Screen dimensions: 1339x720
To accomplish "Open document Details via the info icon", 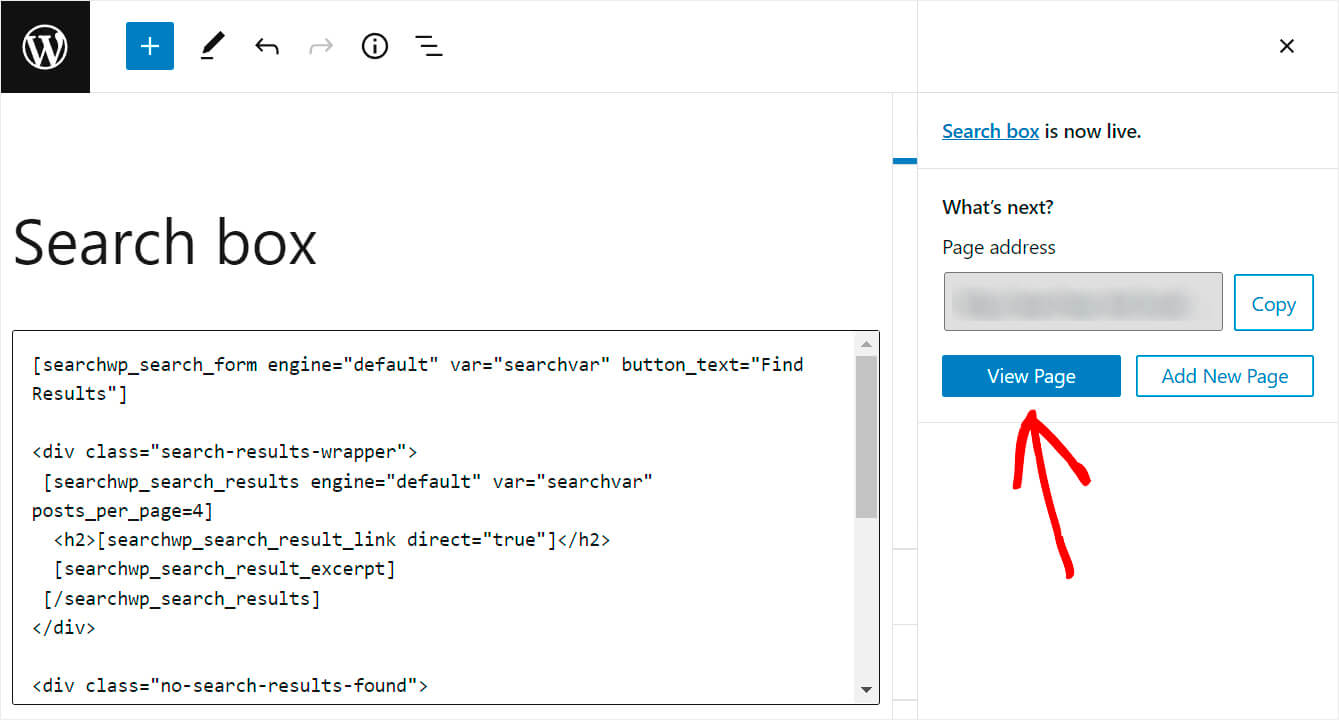I will pyautogui.click(x=374, y=46).
